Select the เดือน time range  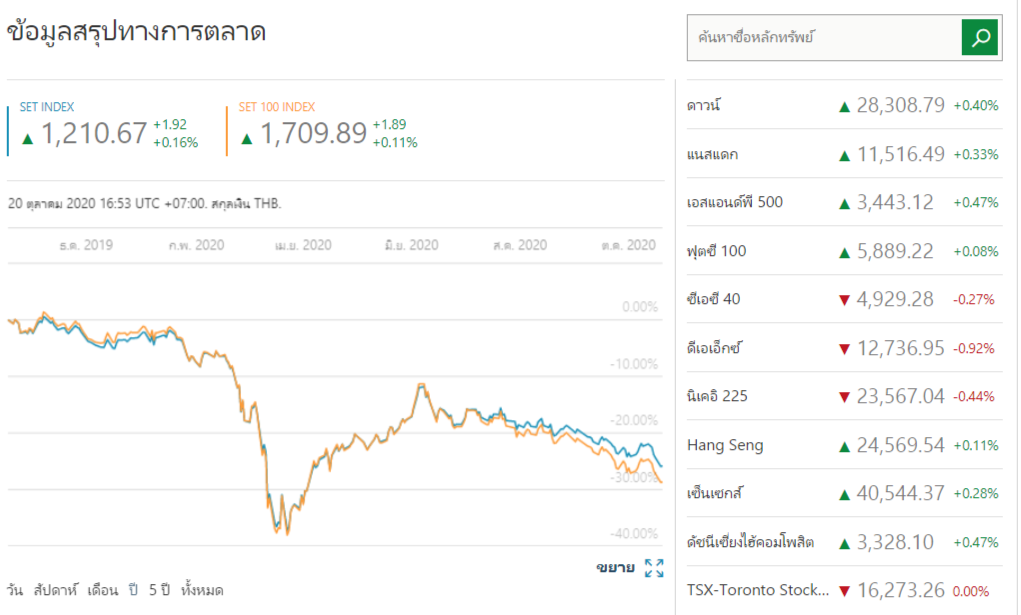(103, 590)
